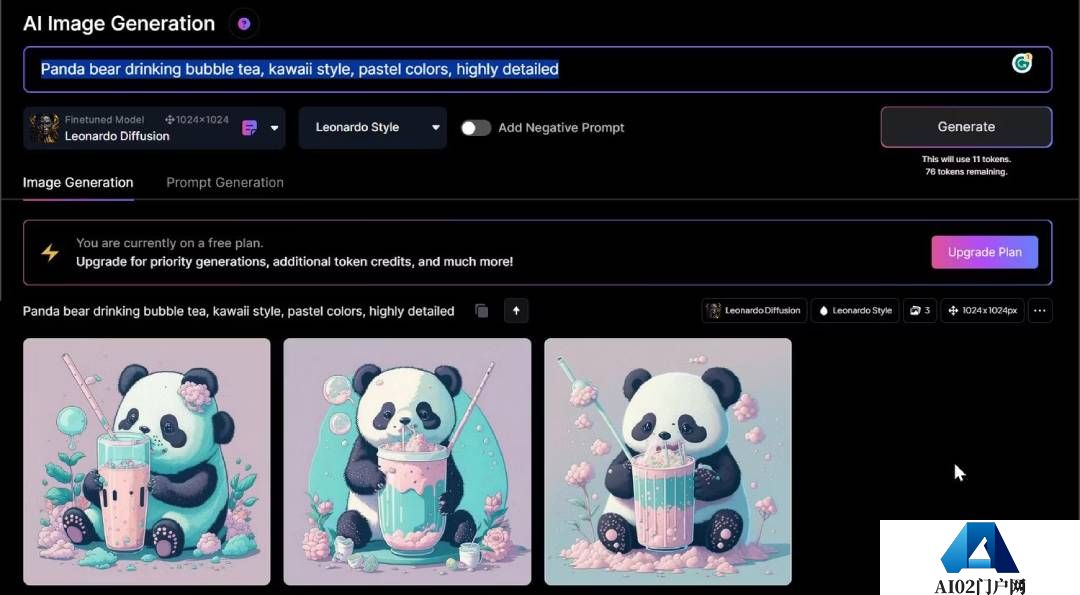Enable the Add Negative Prompt toggle
The width and height of the screenshot is (1080, 595).
(476, 128)
